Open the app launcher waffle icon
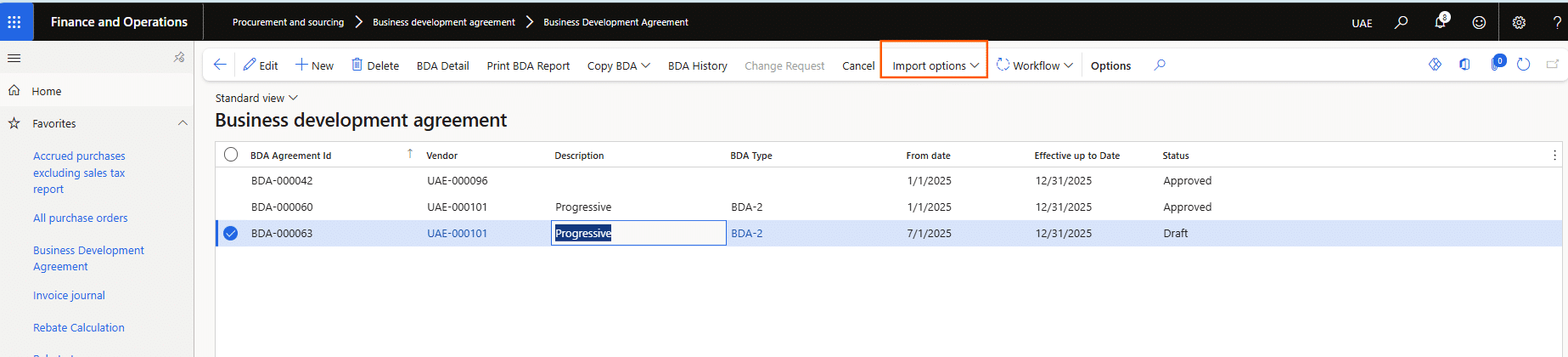 [14, 22]
